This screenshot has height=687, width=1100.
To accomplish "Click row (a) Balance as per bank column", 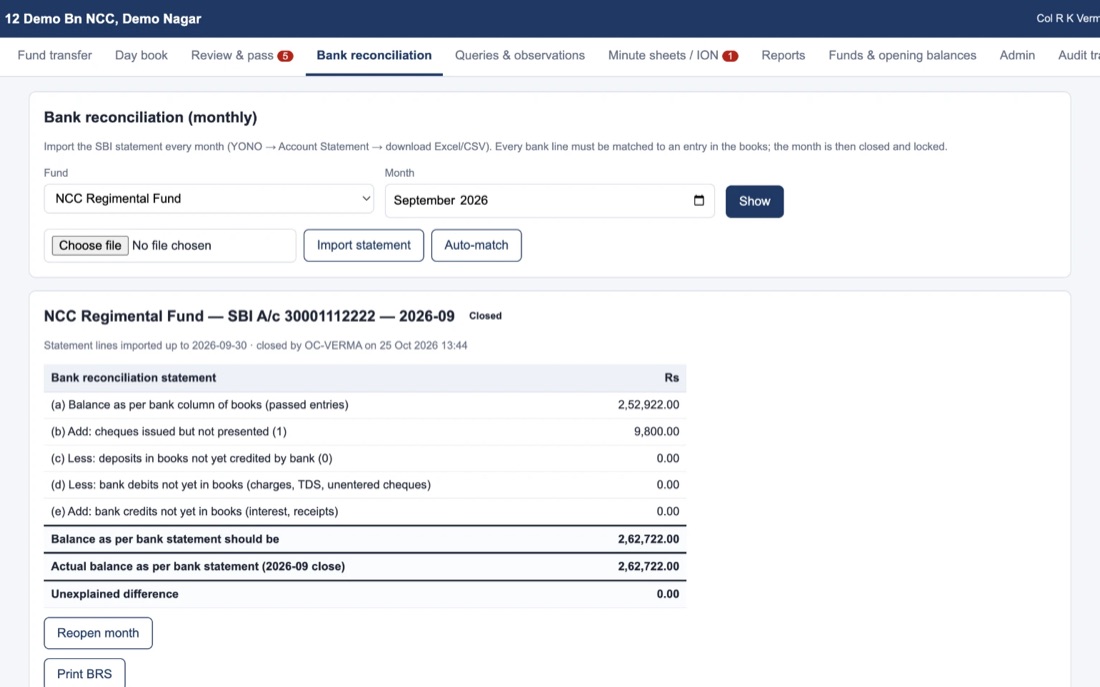I will 365,405.
